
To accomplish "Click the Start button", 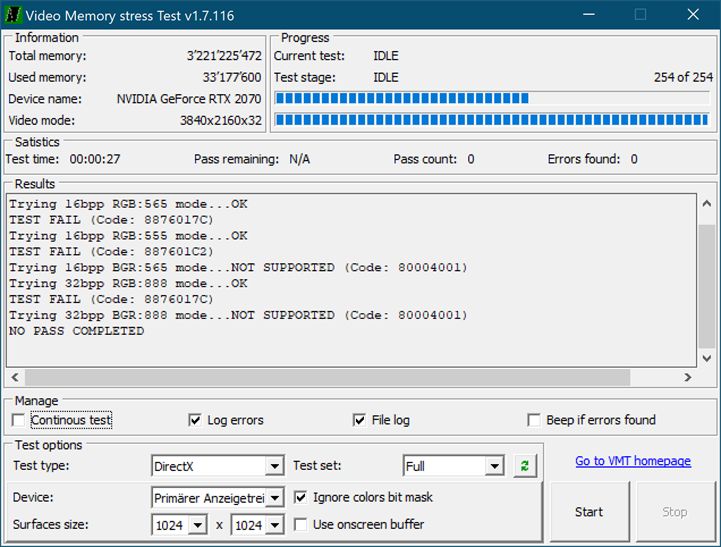I will tap(589, 512).
